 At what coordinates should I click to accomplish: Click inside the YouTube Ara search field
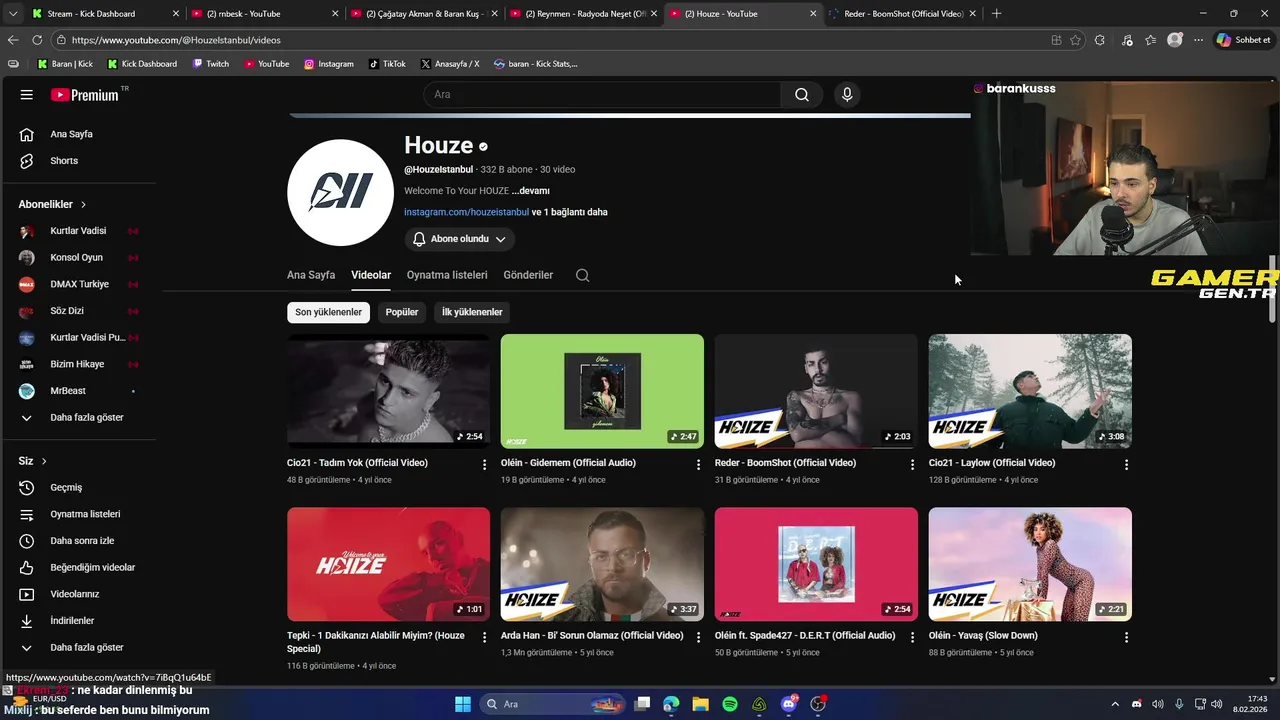coord(602,95)
